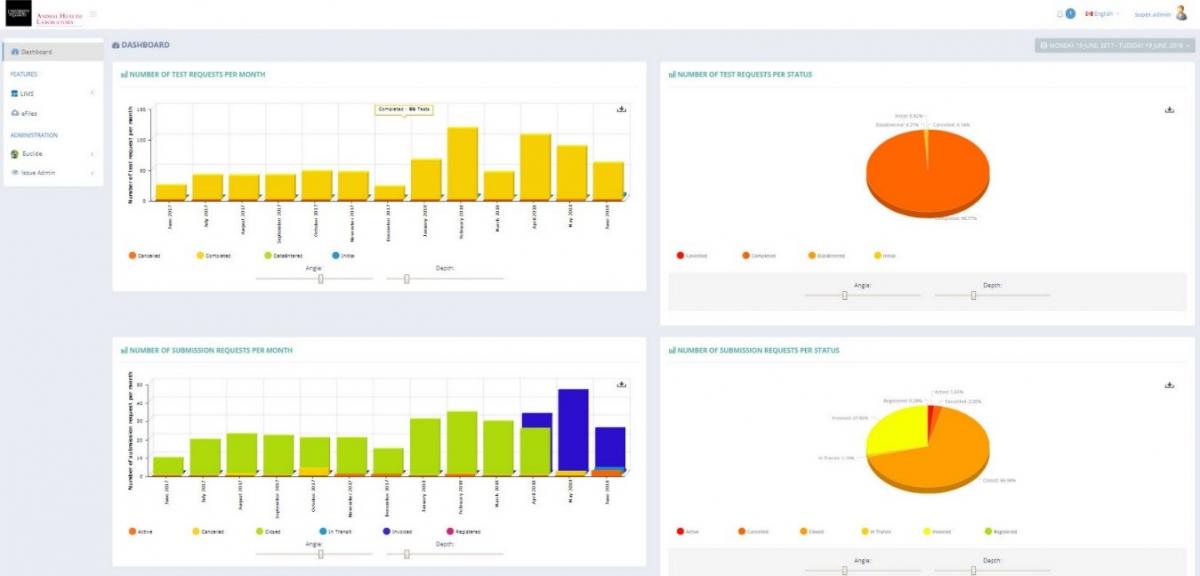The width and height of the screenshot is (1200, 576).
Task: Toggle Active series in submission requests per month legend
Action: coord(141,531)
